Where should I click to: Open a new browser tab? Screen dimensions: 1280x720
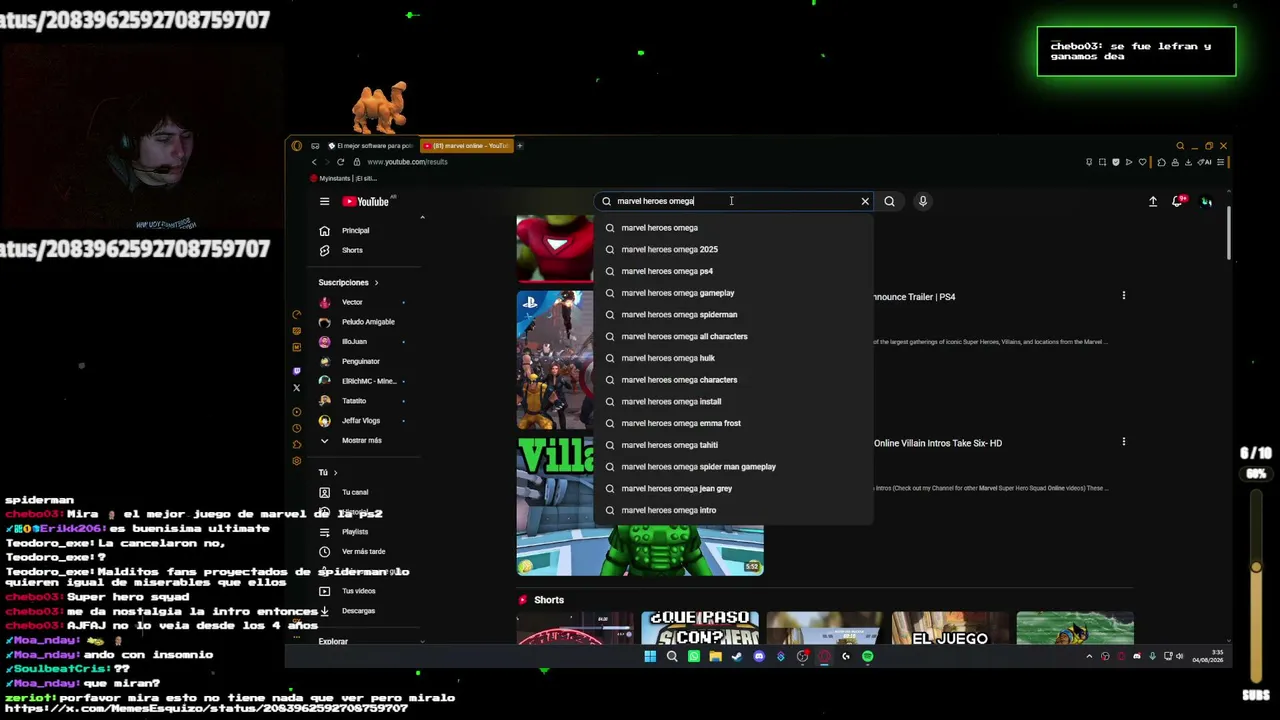click(520, 146)
